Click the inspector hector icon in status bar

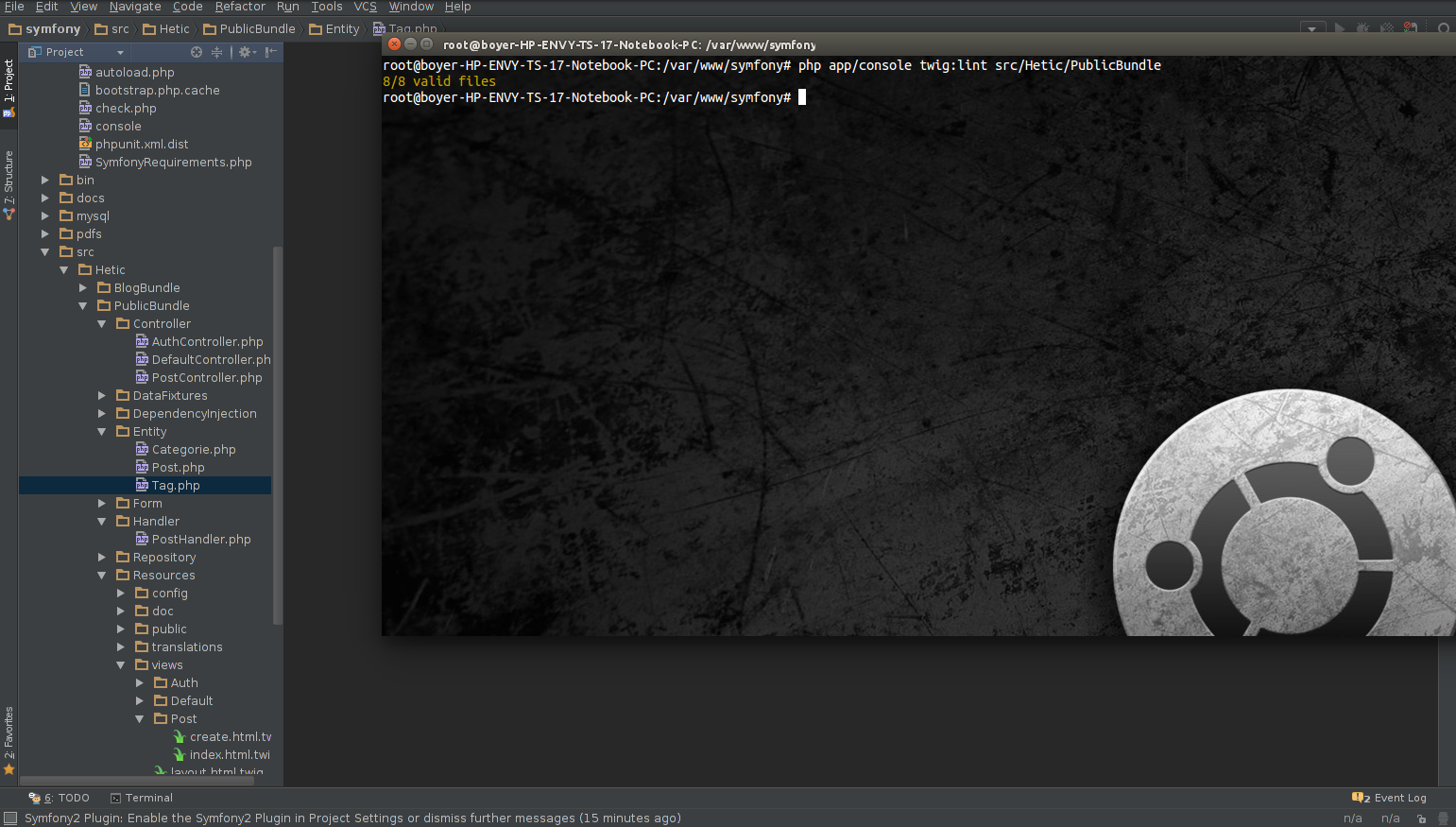click(1444, 818)
